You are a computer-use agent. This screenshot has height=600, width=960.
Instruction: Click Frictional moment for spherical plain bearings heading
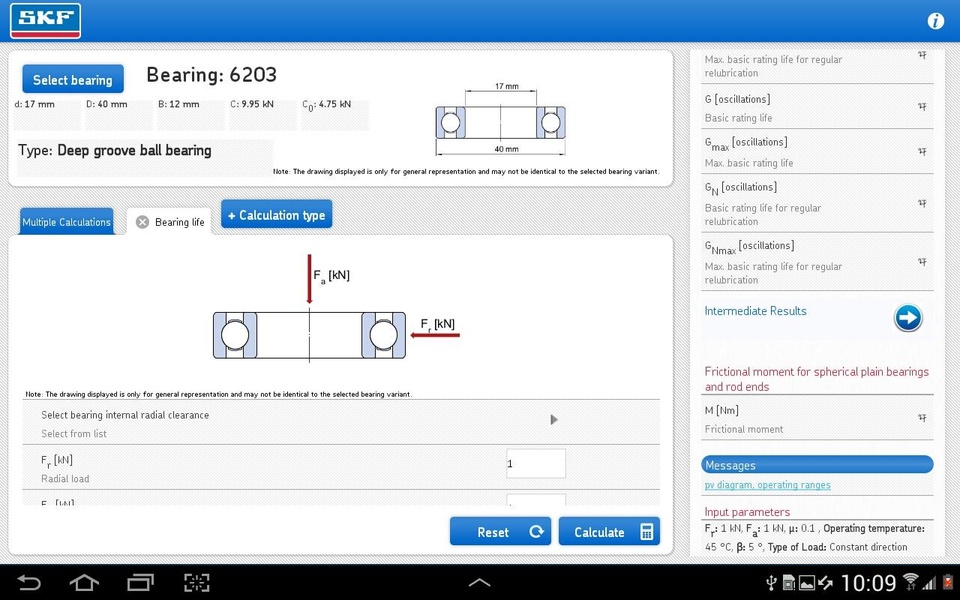coord(817,379)
